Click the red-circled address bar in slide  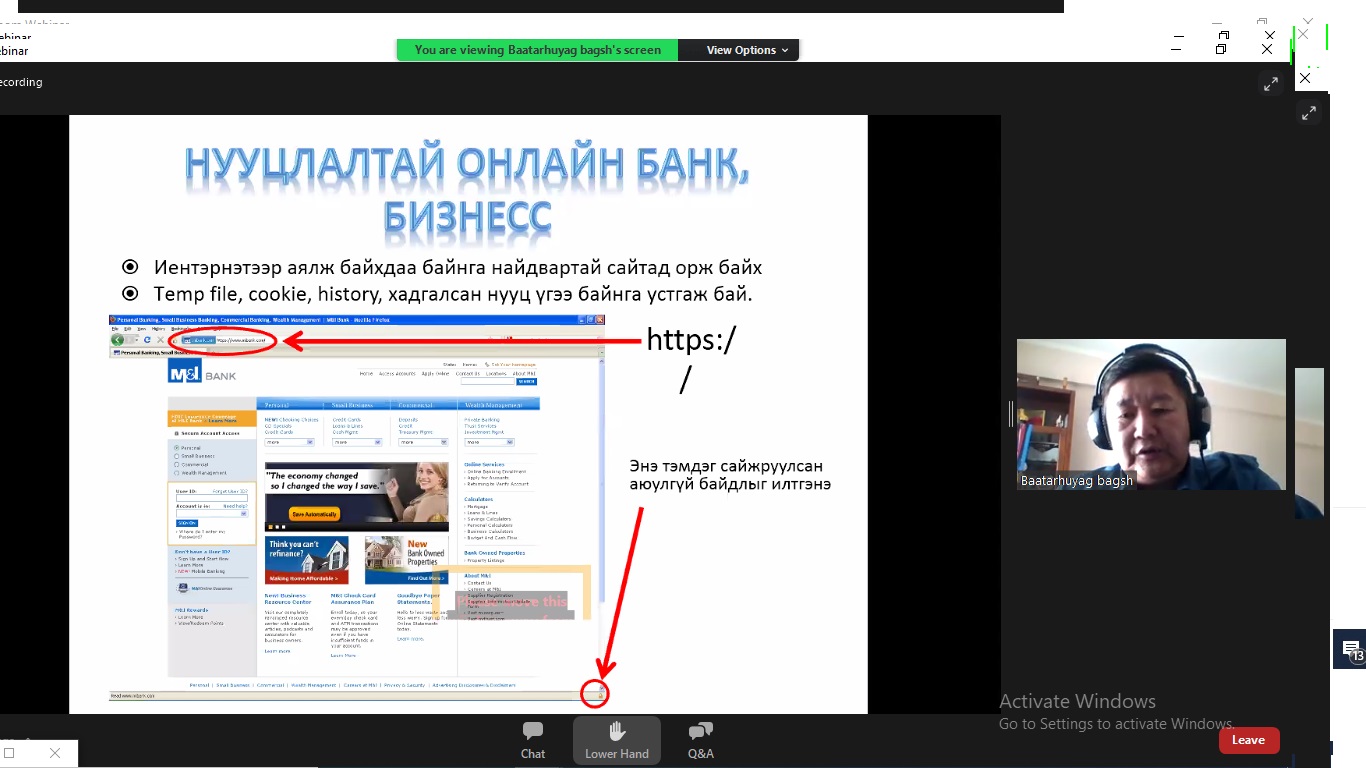point(226,341)
